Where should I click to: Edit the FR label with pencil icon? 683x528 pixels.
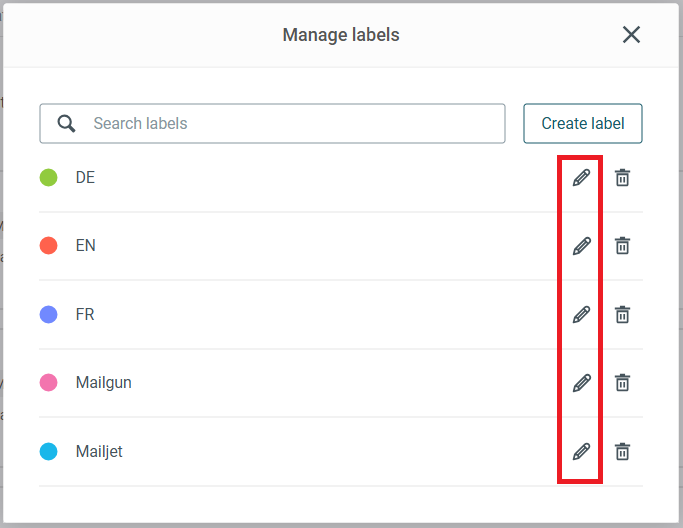tap(581, 315)
